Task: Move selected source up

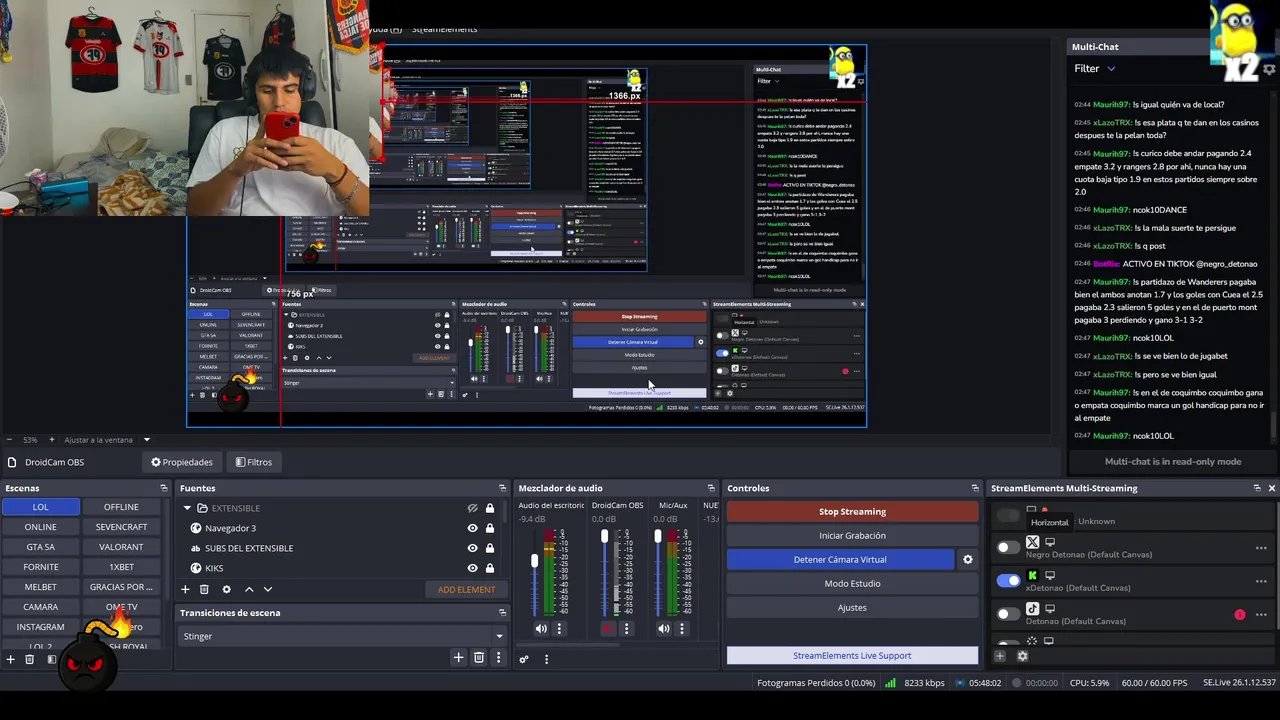Action: click(x=249, y=590)
